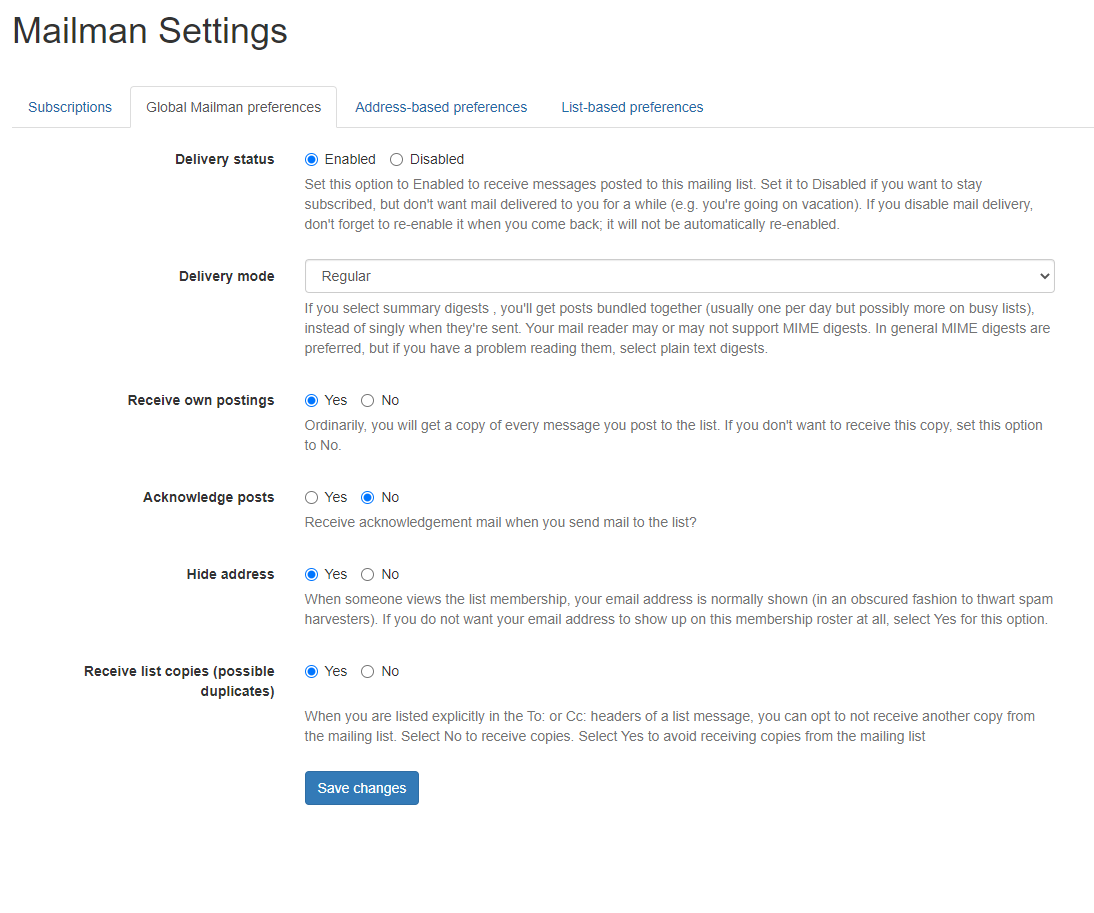This screenshot has height=913, width=1094.
Task: Click the Save changes button
Action: point(361,788)
